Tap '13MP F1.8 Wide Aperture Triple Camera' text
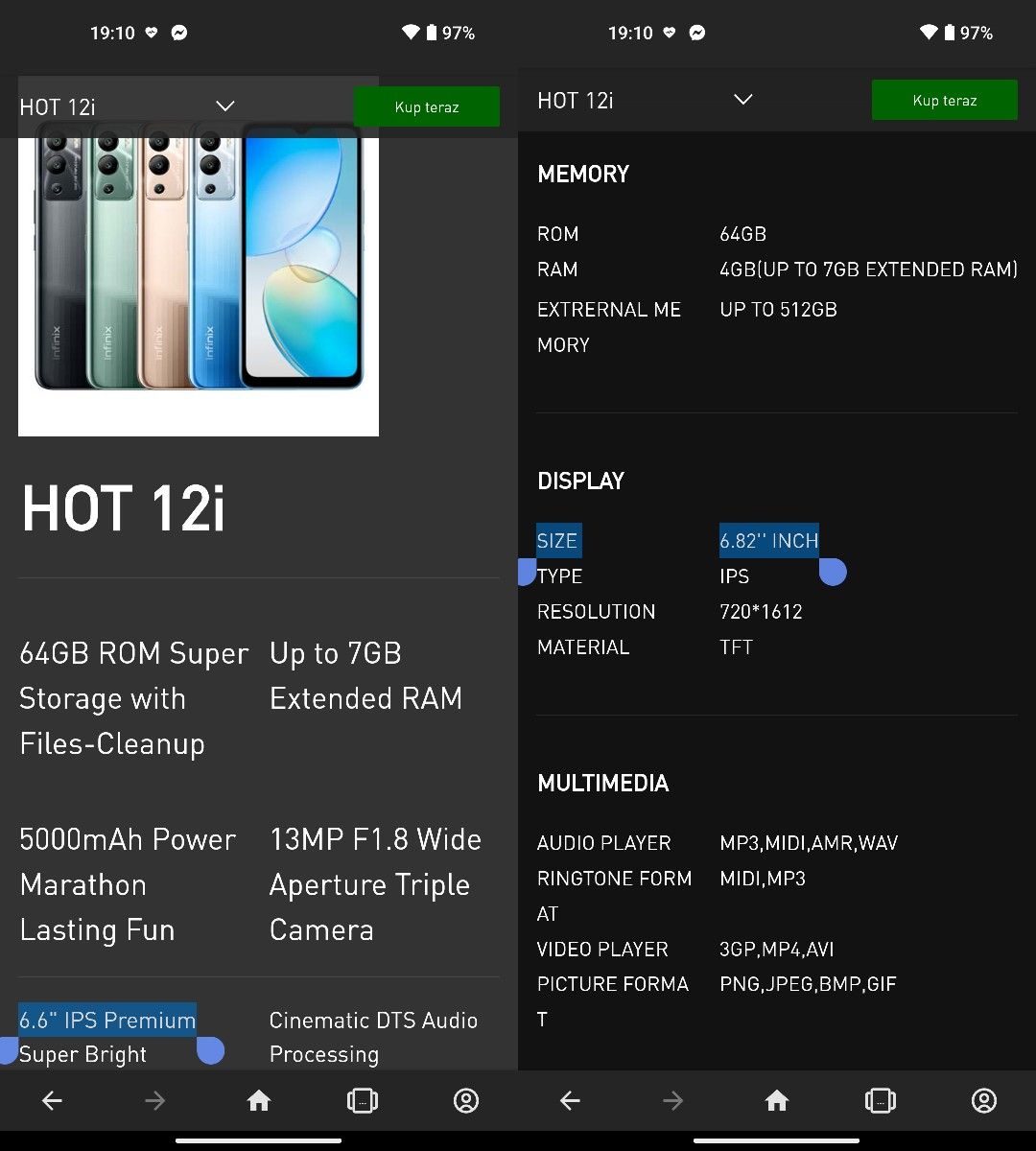Screen dimensions: 1036x1151 click(375, 884)
